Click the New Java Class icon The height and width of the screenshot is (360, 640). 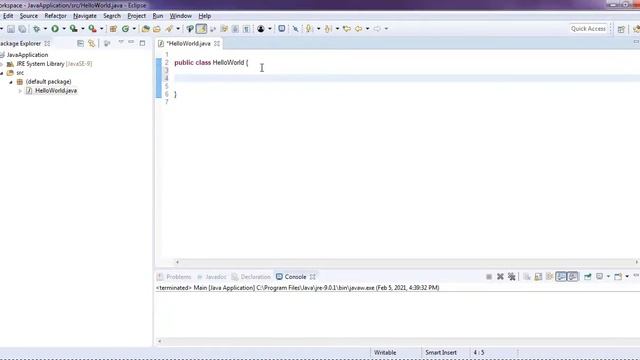125,29
